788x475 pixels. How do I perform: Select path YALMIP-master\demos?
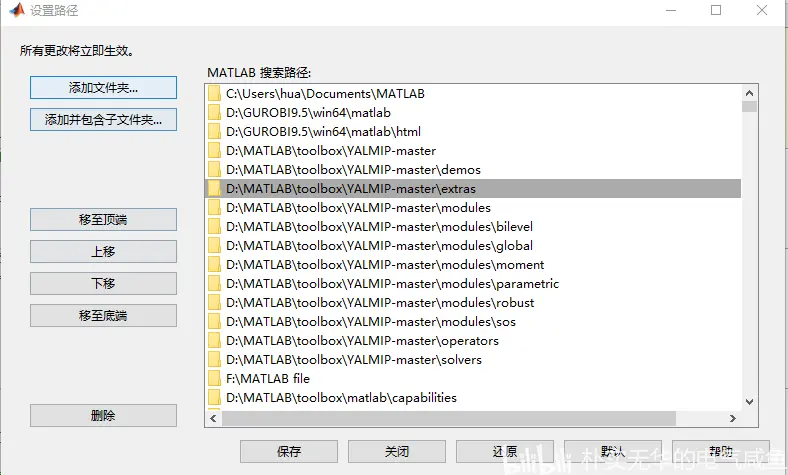[473, 169]
